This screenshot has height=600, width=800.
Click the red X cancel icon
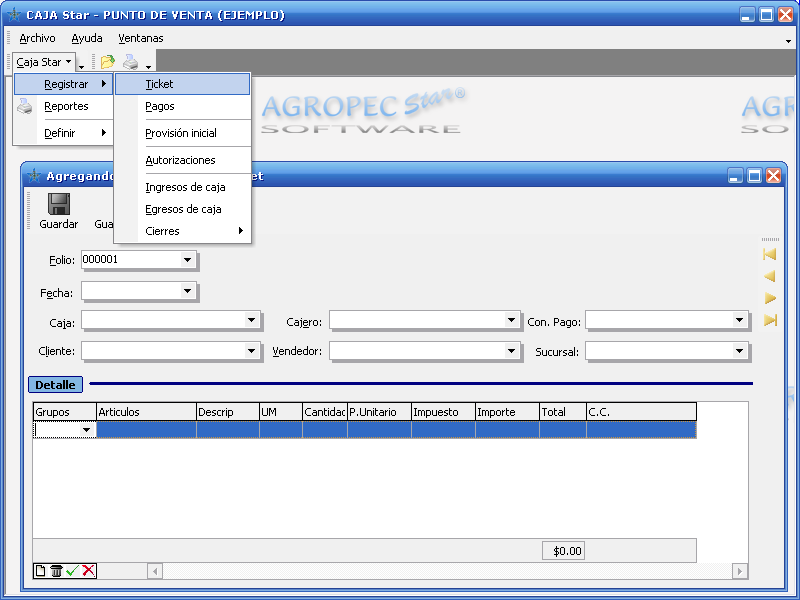88,570
